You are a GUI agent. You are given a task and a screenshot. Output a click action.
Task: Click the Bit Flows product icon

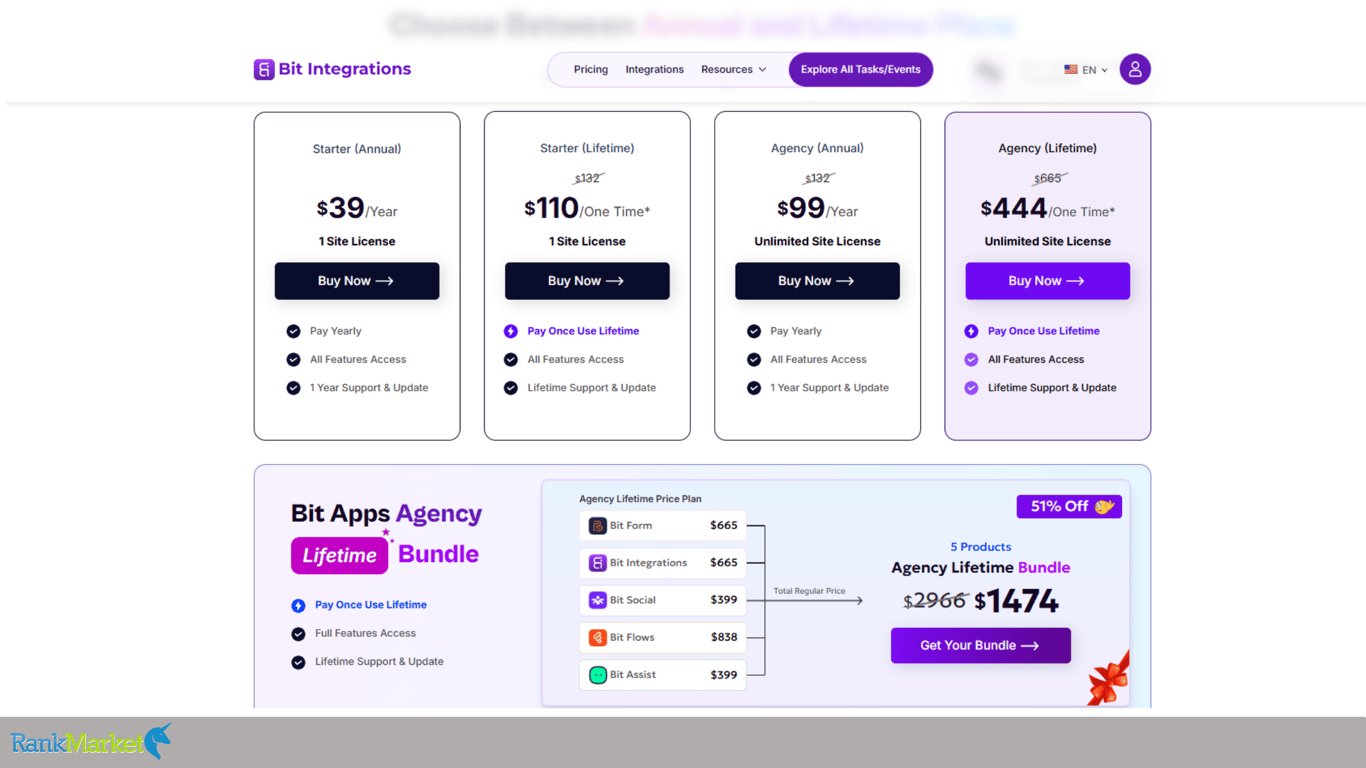(598, 637)
